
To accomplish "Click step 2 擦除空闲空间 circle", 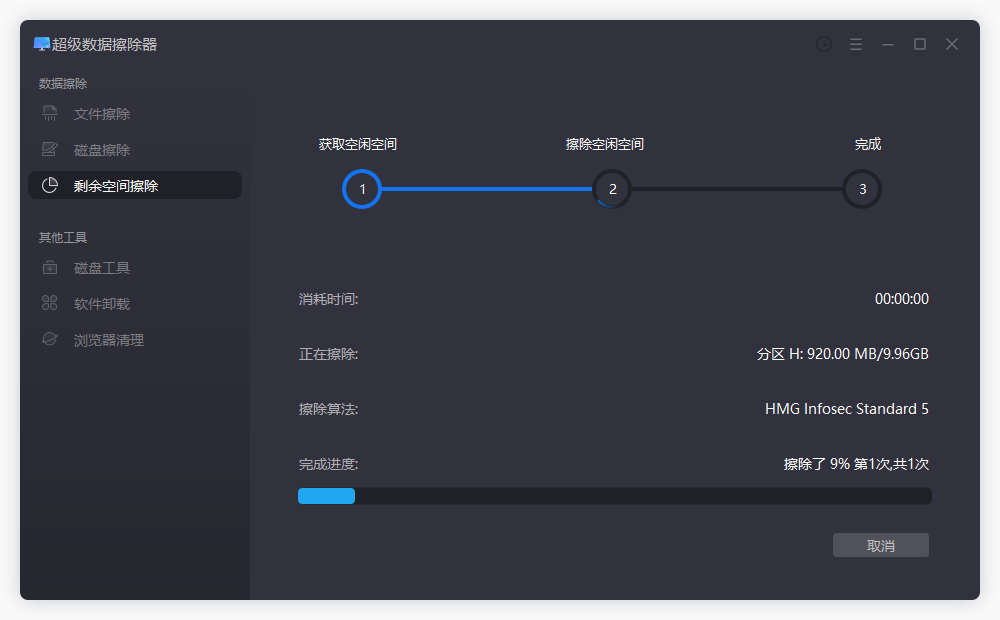I will [612, 189].
